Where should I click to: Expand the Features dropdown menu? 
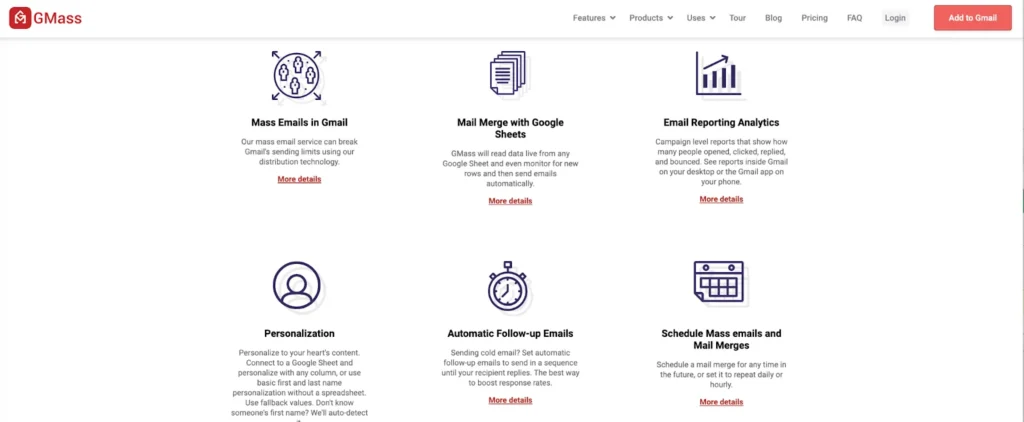tap(594, 18)
